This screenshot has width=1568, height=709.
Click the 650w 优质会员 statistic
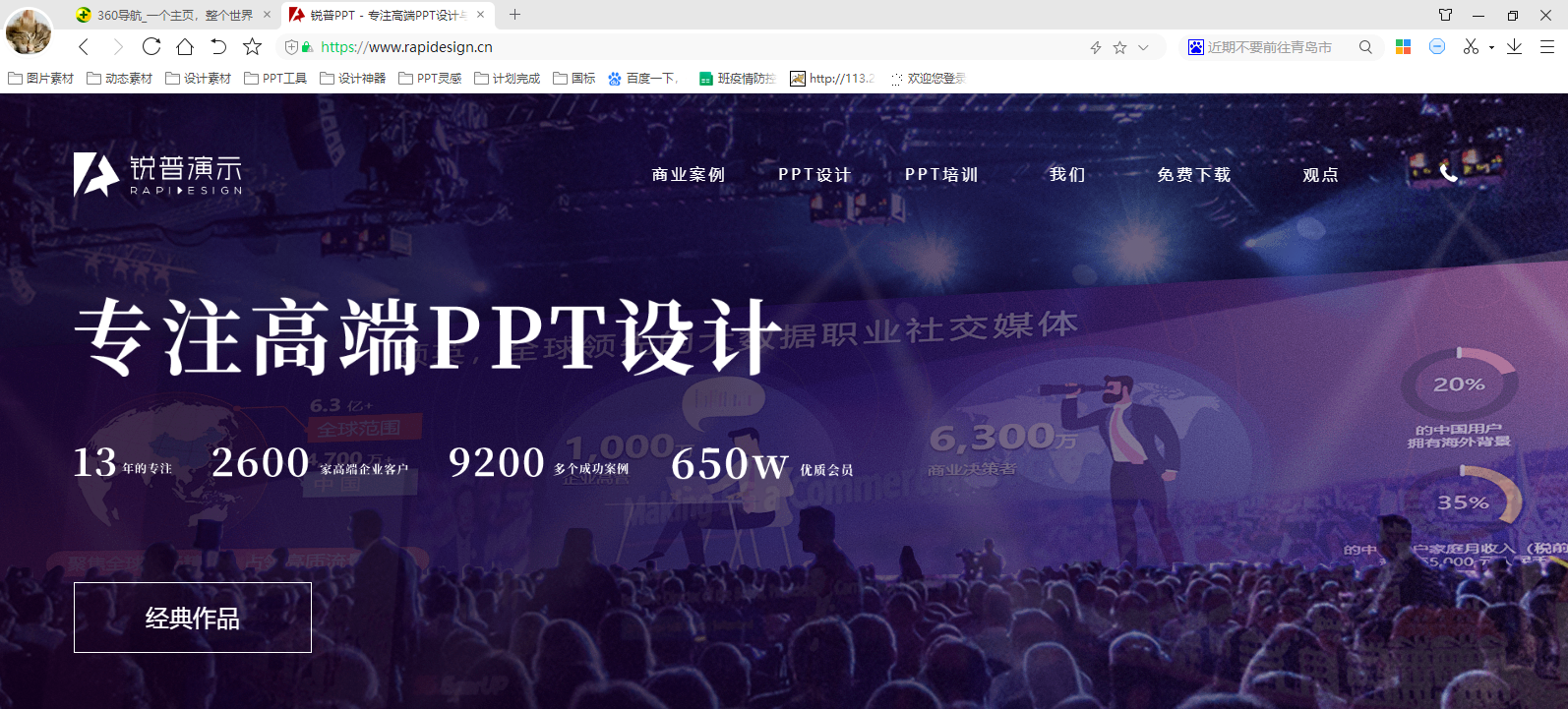tap(762, 463)
